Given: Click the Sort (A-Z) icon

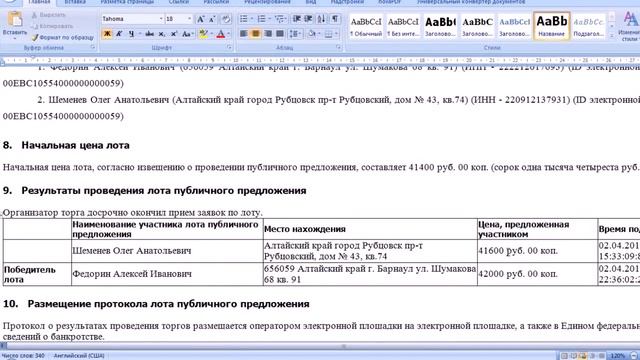Looking at the screenshot, I should 321,19.
